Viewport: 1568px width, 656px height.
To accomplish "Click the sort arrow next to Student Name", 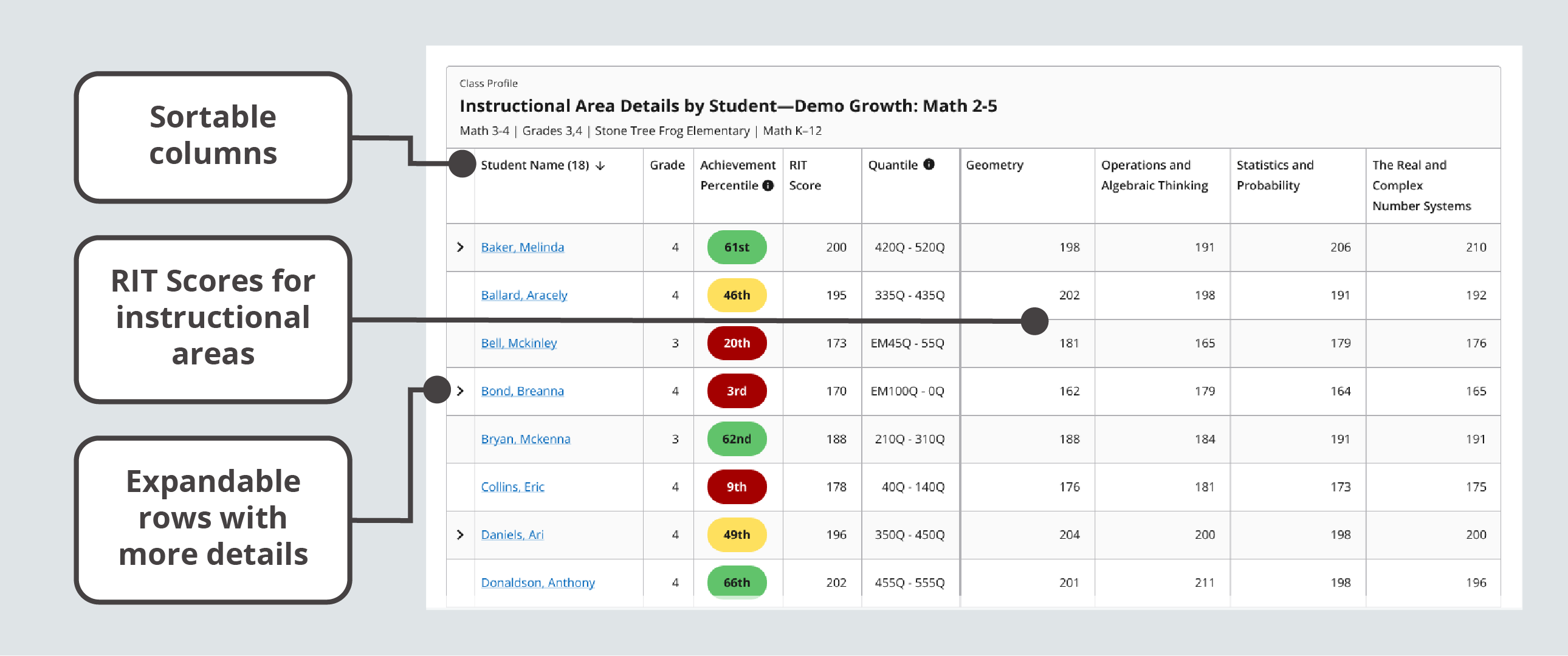I will tap(602, 165).
